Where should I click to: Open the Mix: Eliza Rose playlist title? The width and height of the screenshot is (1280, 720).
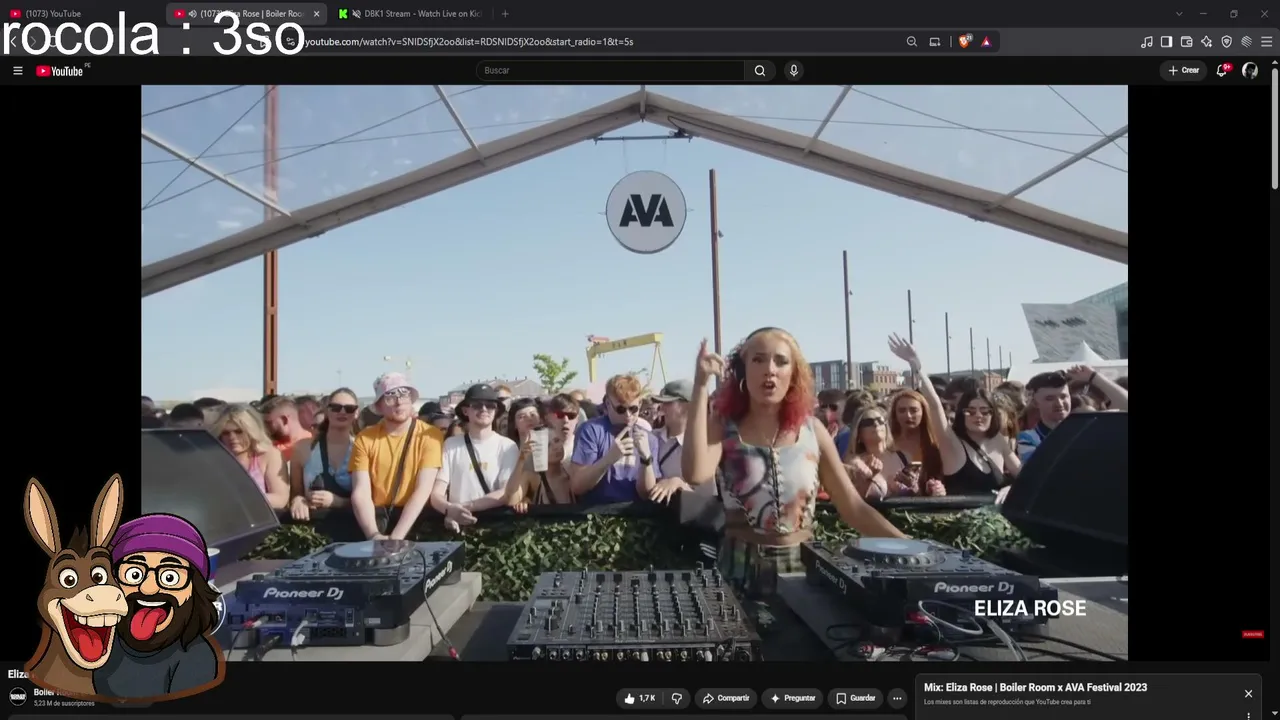point(1035,688)
